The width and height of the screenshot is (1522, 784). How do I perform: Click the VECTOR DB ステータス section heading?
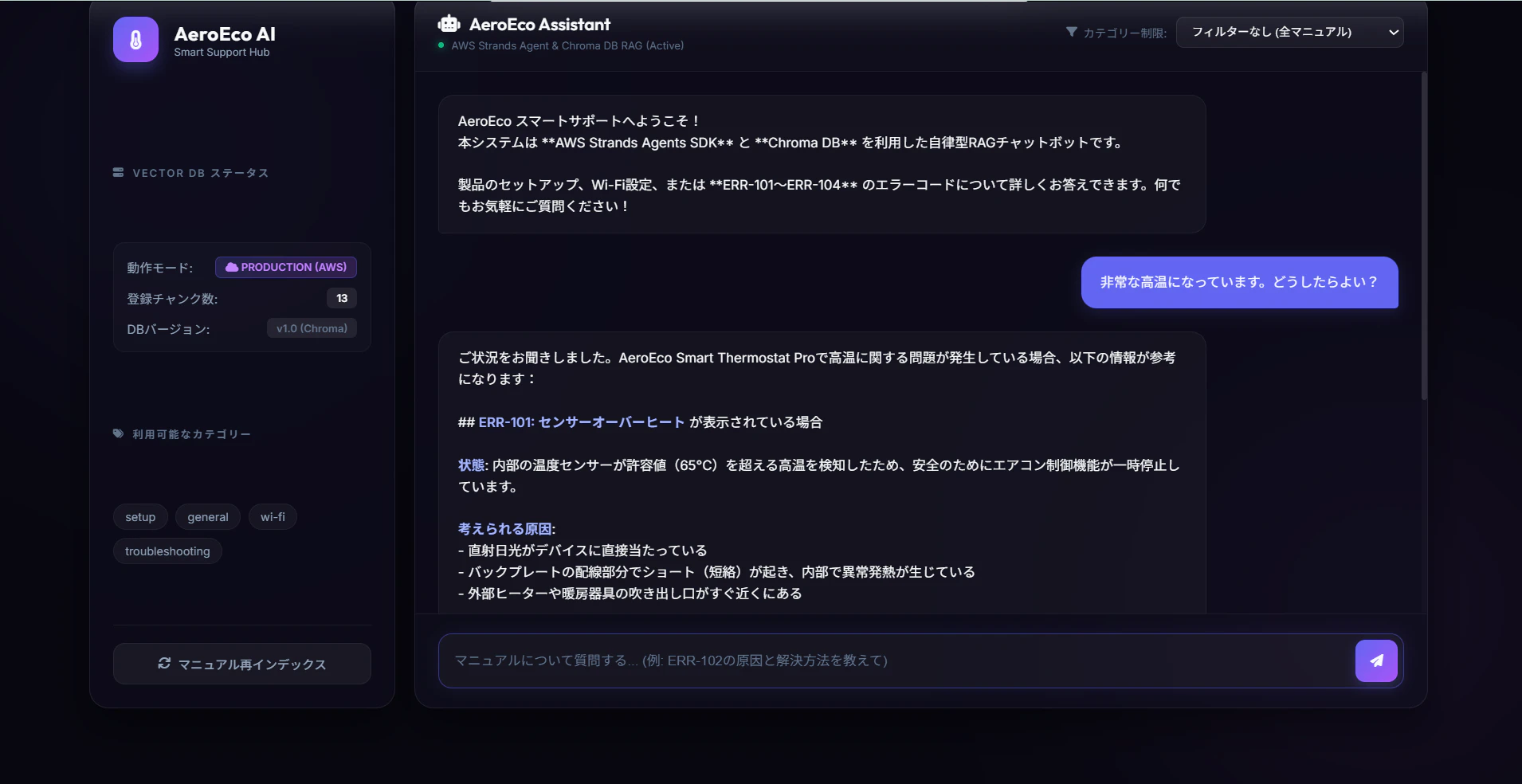click(x=200, y=173)
